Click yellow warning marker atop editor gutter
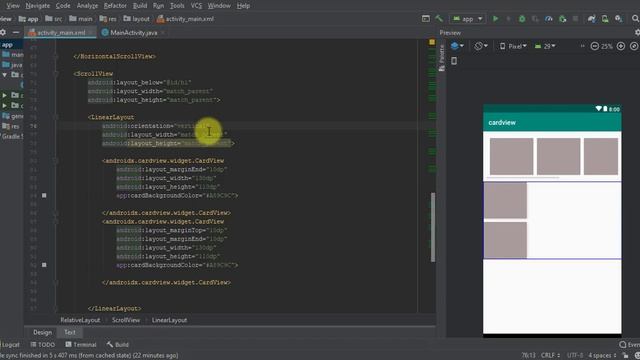Viewport: 640px width, 360px height. pyautogui.click(x=432, y=42)
